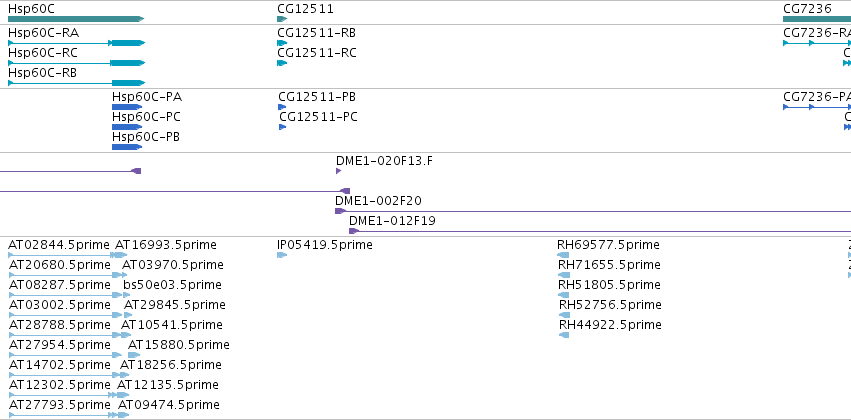The image size is (851, 420).
Task: Click the CG12511-RC transcript
Action: coord(282,63)
